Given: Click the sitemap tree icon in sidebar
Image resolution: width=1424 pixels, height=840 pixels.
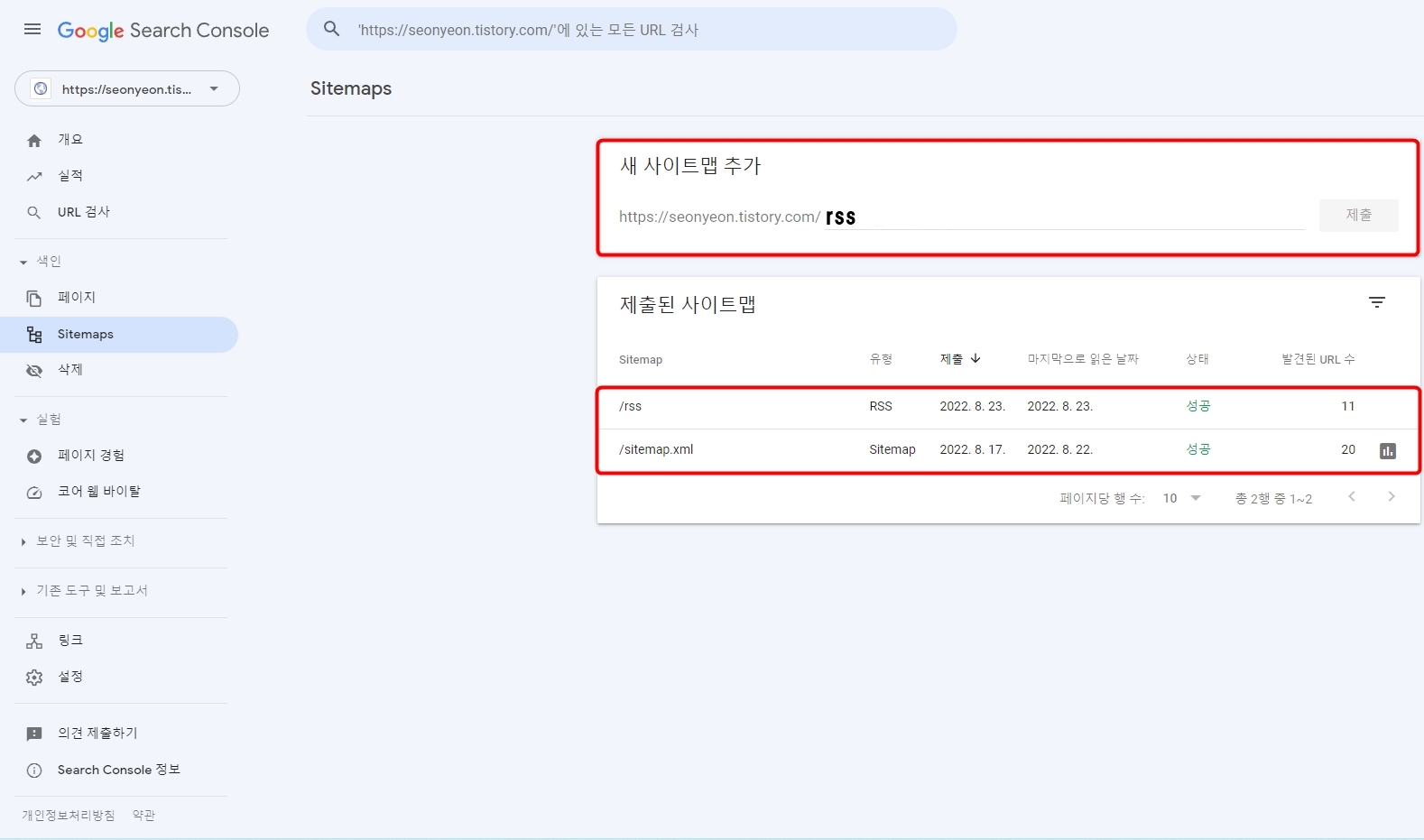Looking at the screenshot, I should 34,335.
